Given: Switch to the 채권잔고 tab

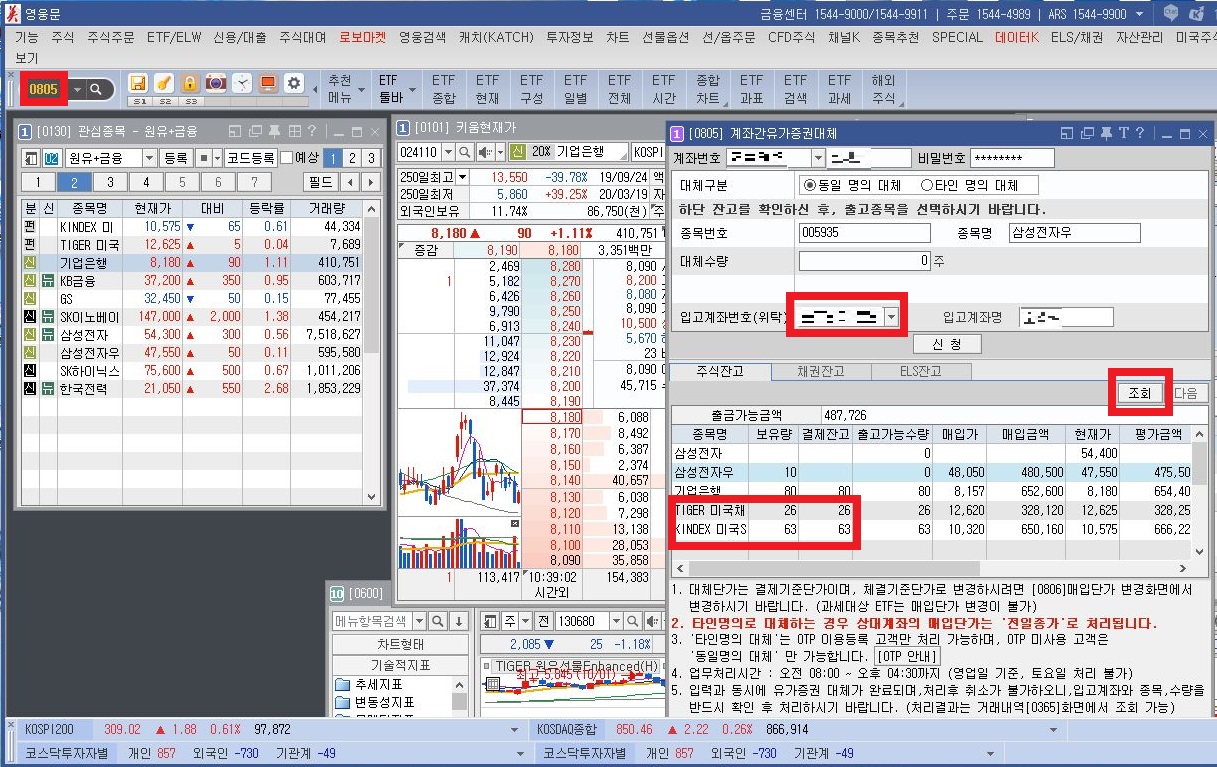Looking at the screenshot, I should (820, 371).
